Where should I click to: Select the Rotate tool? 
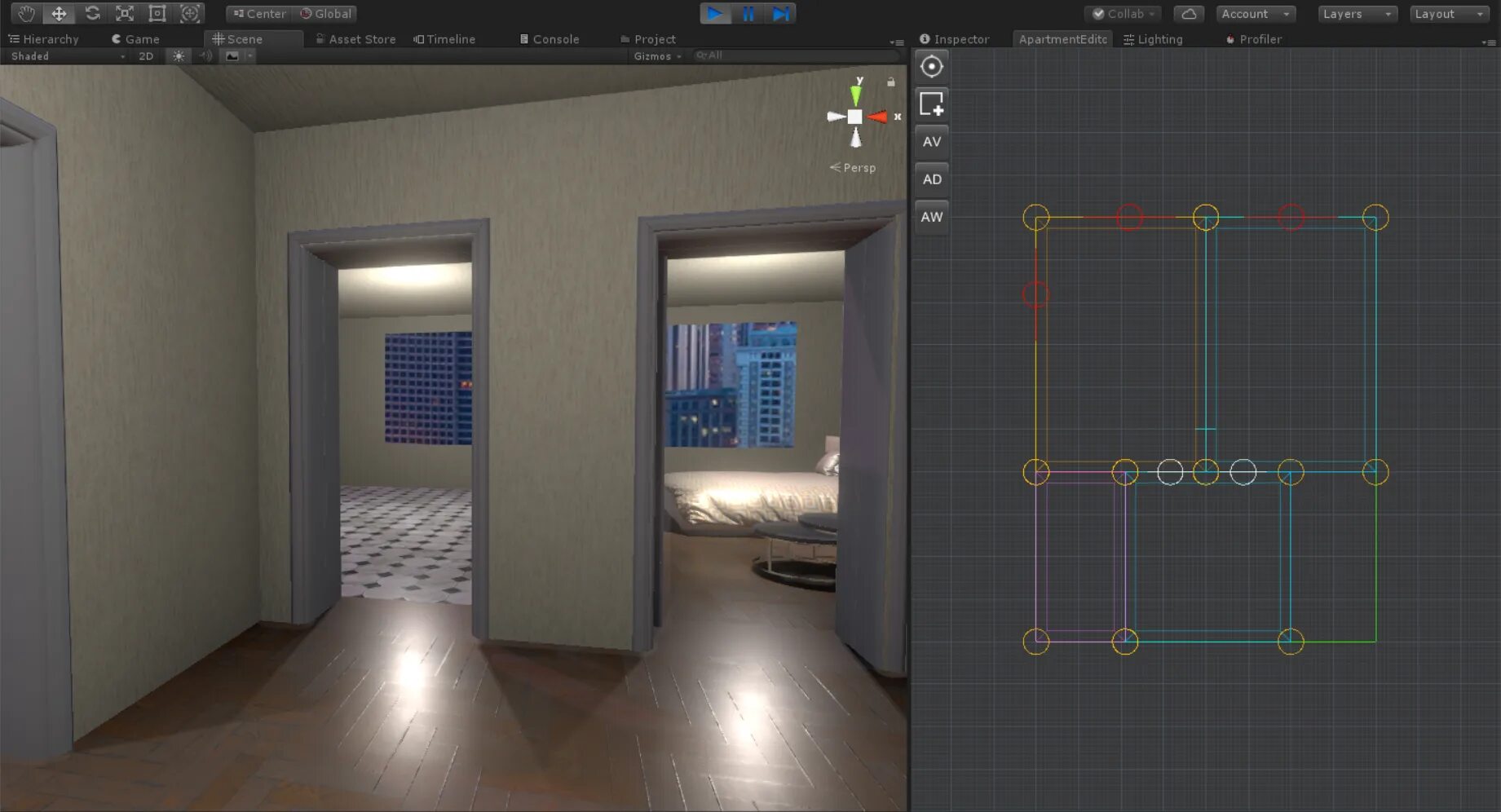[x=92, y=13]
